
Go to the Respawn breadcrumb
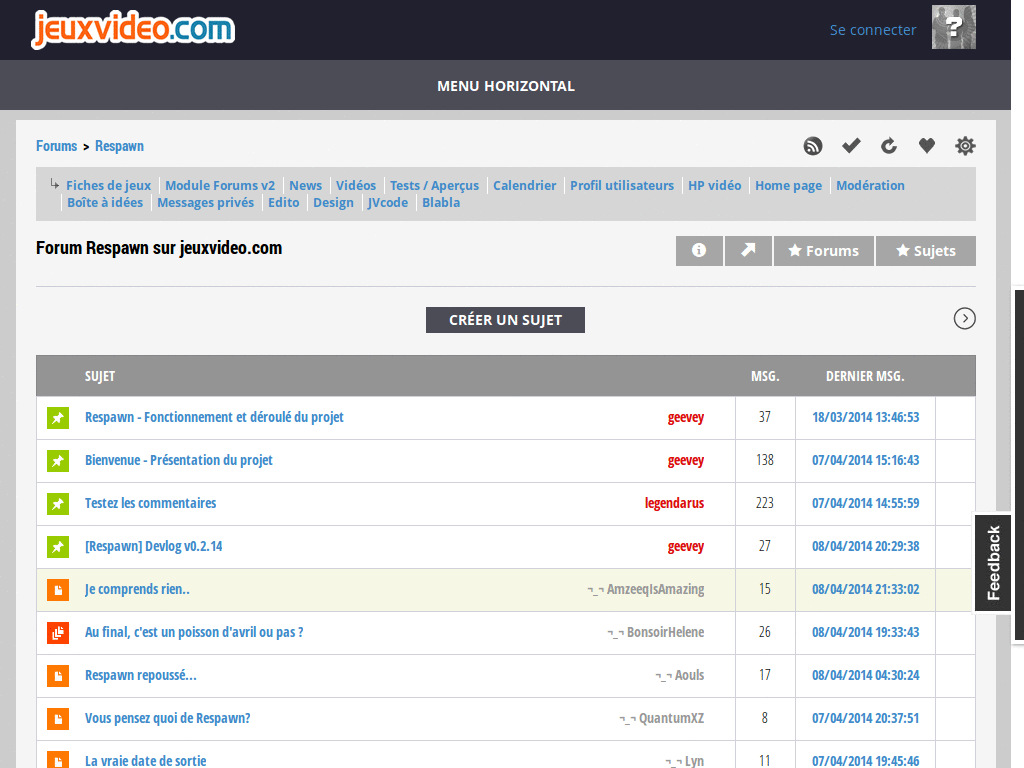pos(120,146)
